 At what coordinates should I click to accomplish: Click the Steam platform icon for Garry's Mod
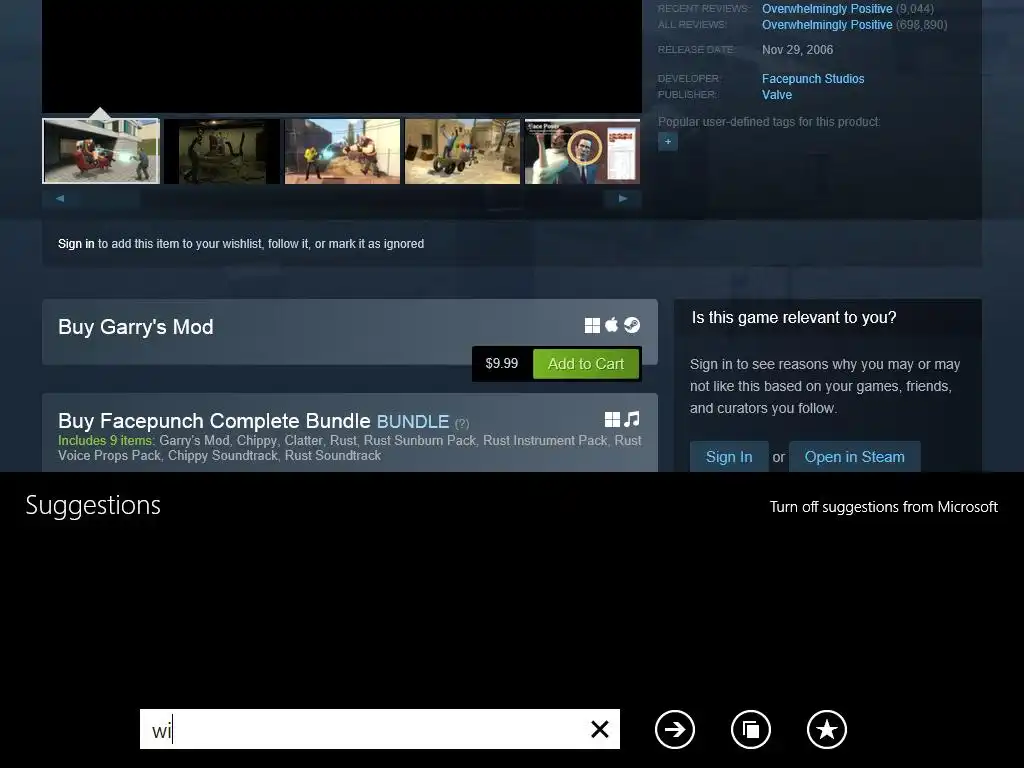(632, 325)
